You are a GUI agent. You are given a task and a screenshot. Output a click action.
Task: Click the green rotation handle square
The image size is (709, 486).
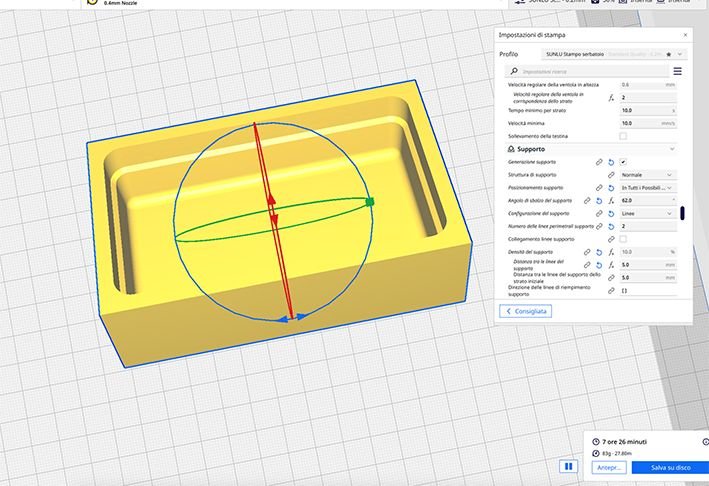[x=369, y=202]
